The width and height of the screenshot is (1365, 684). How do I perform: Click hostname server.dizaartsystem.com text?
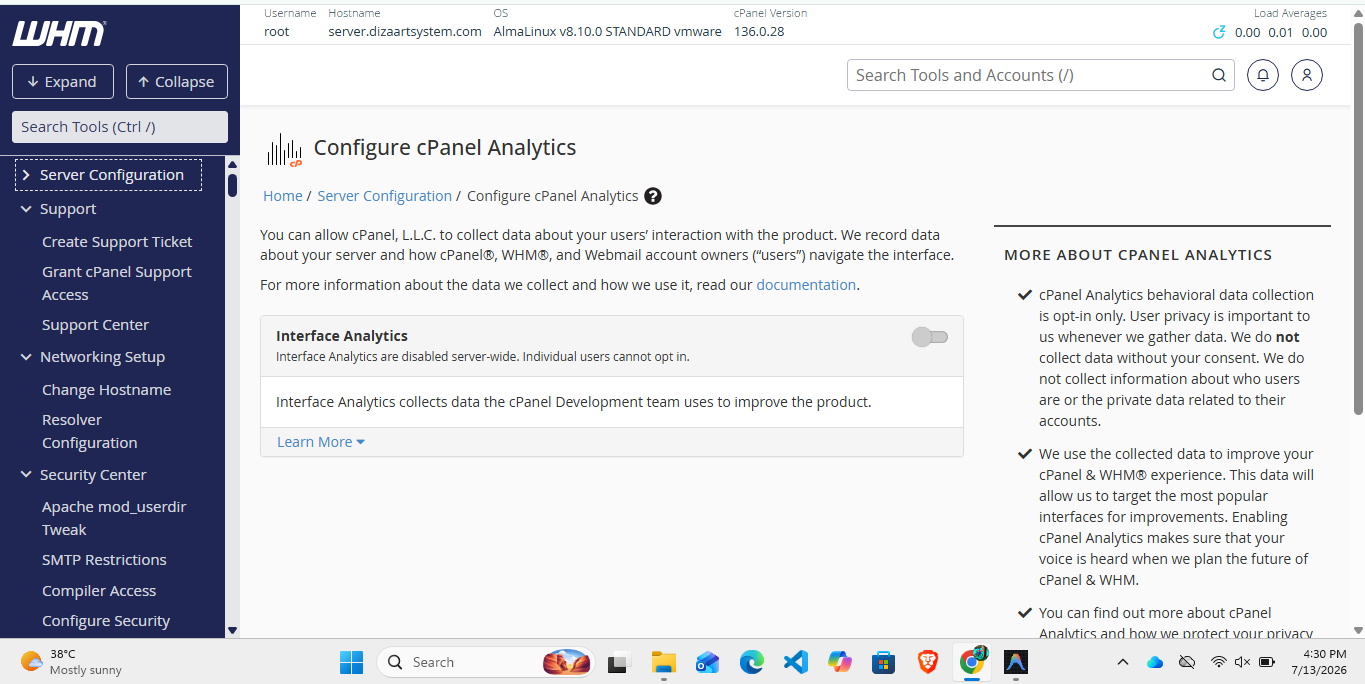point(405,32)
